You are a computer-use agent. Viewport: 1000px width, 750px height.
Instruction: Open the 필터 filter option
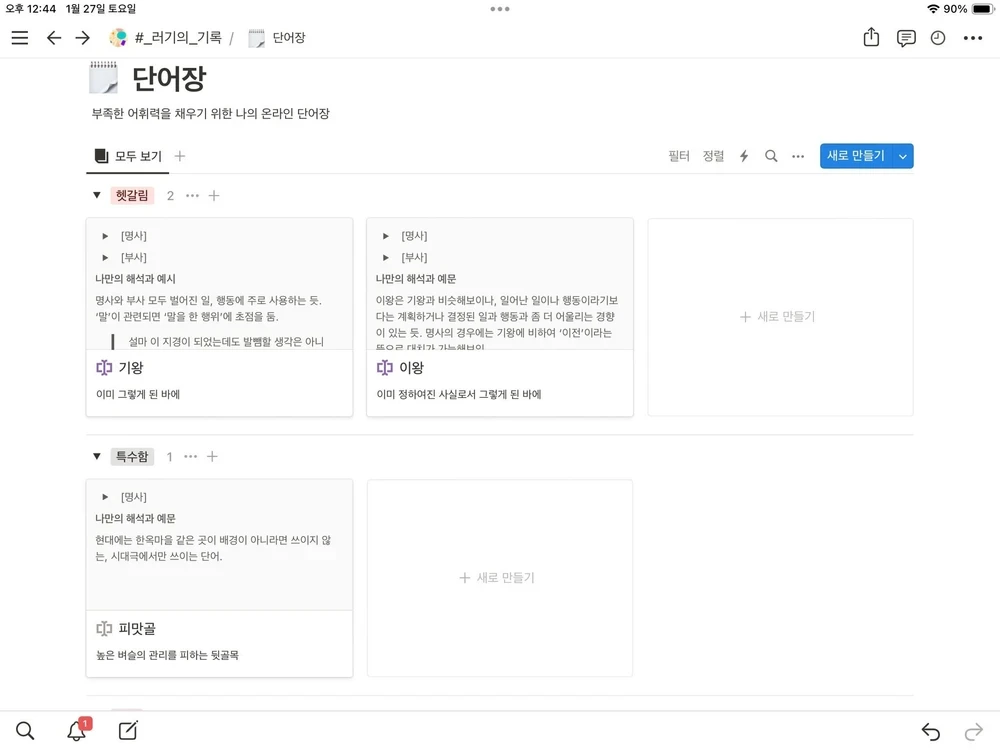[x=679, y=156]
